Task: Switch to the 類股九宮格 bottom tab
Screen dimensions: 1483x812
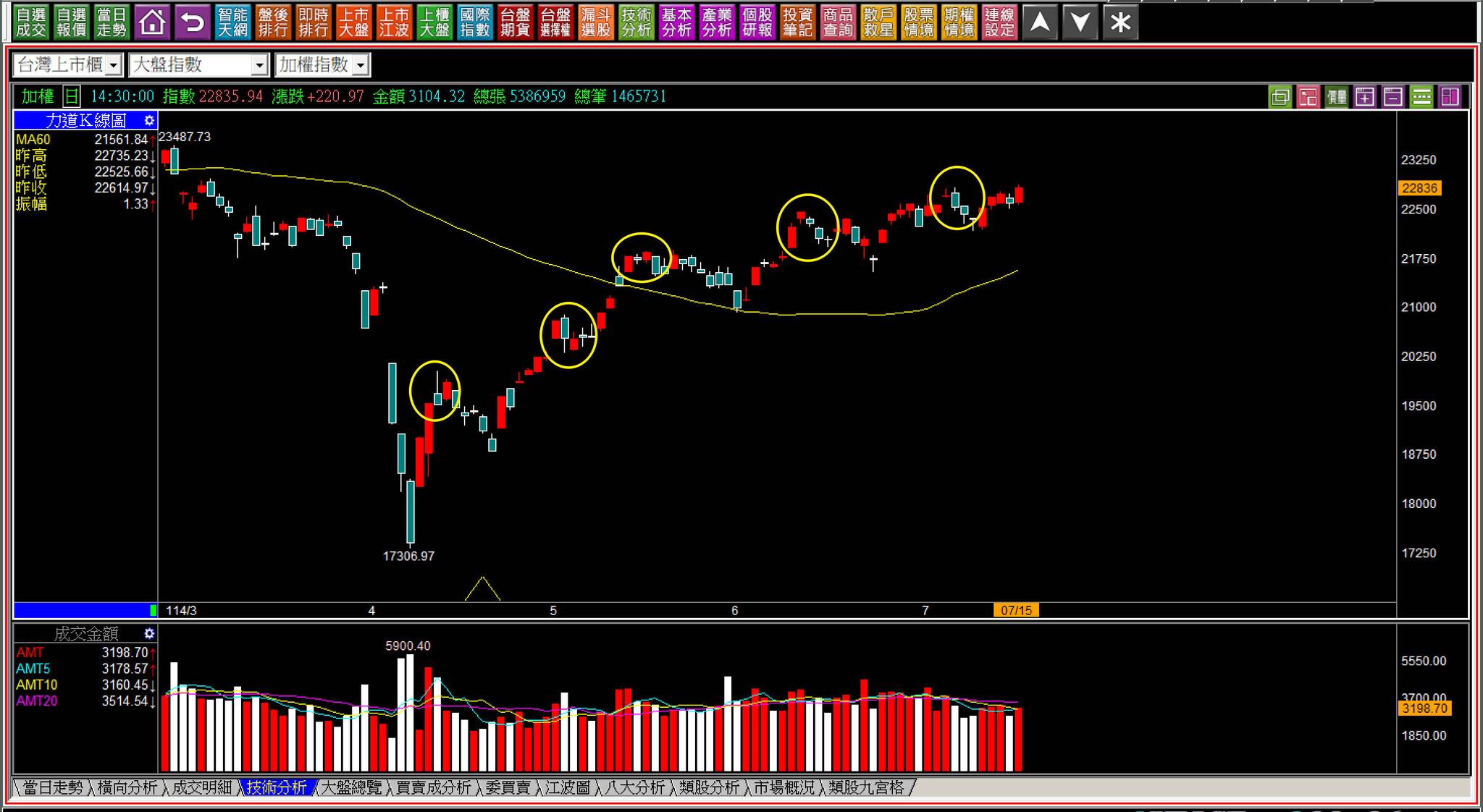Action: pos(866,787)
